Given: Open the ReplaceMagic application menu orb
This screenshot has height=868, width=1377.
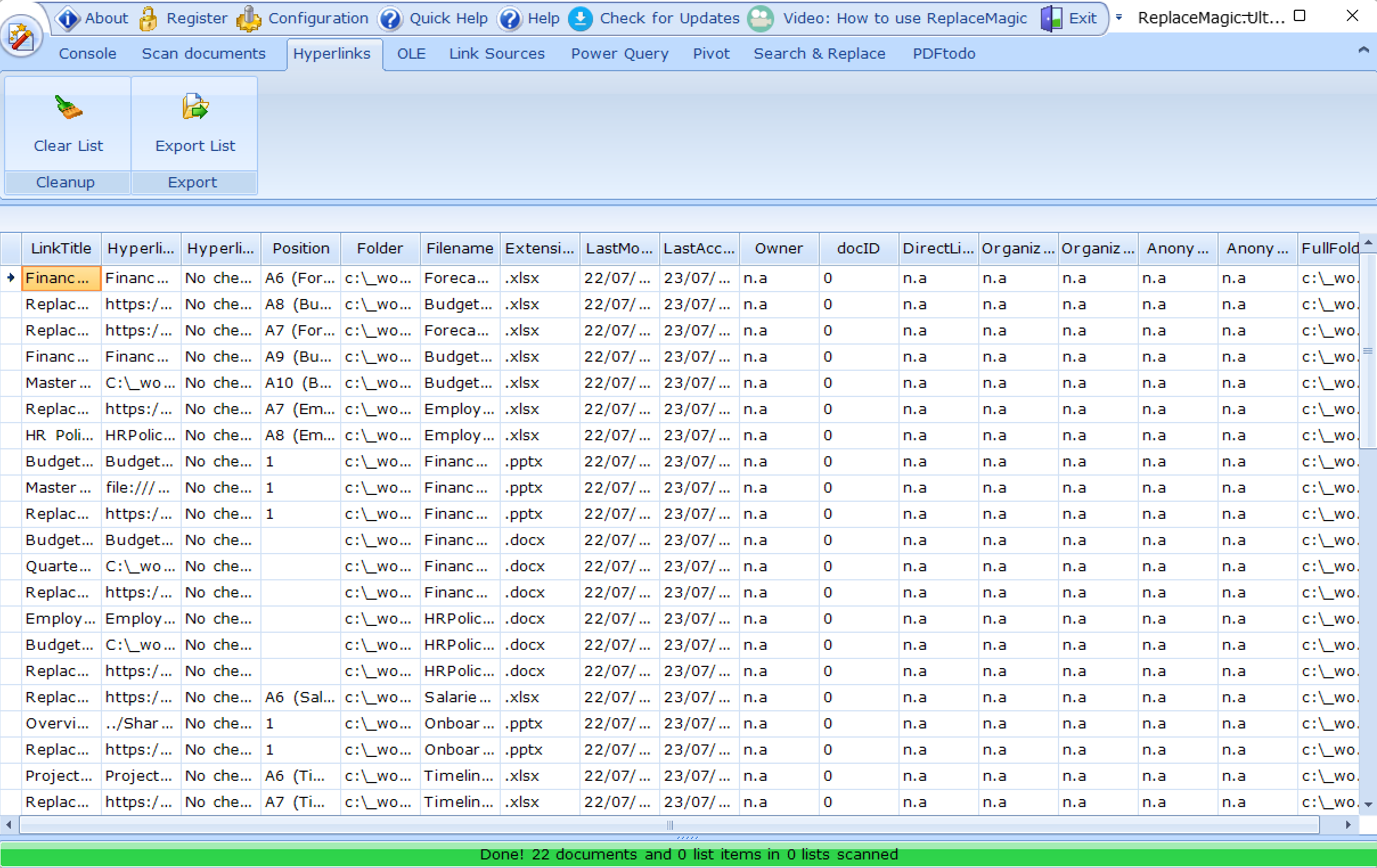Looking at the screenshot, I should tap(21, 37).
